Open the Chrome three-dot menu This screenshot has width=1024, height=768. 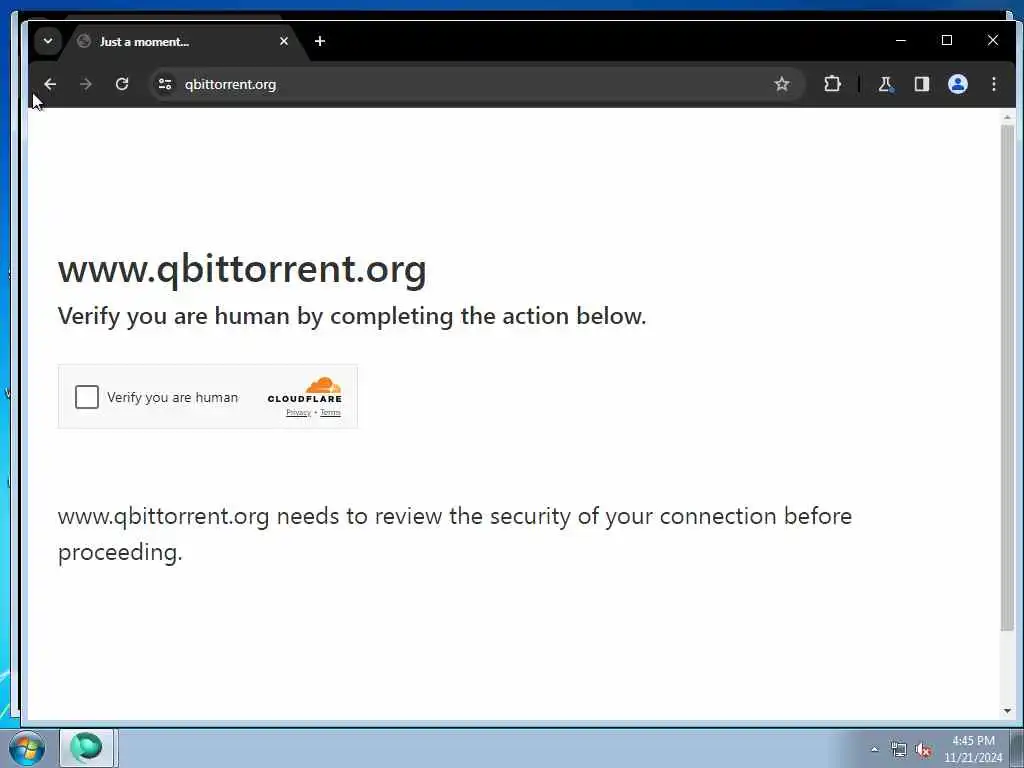993,84
